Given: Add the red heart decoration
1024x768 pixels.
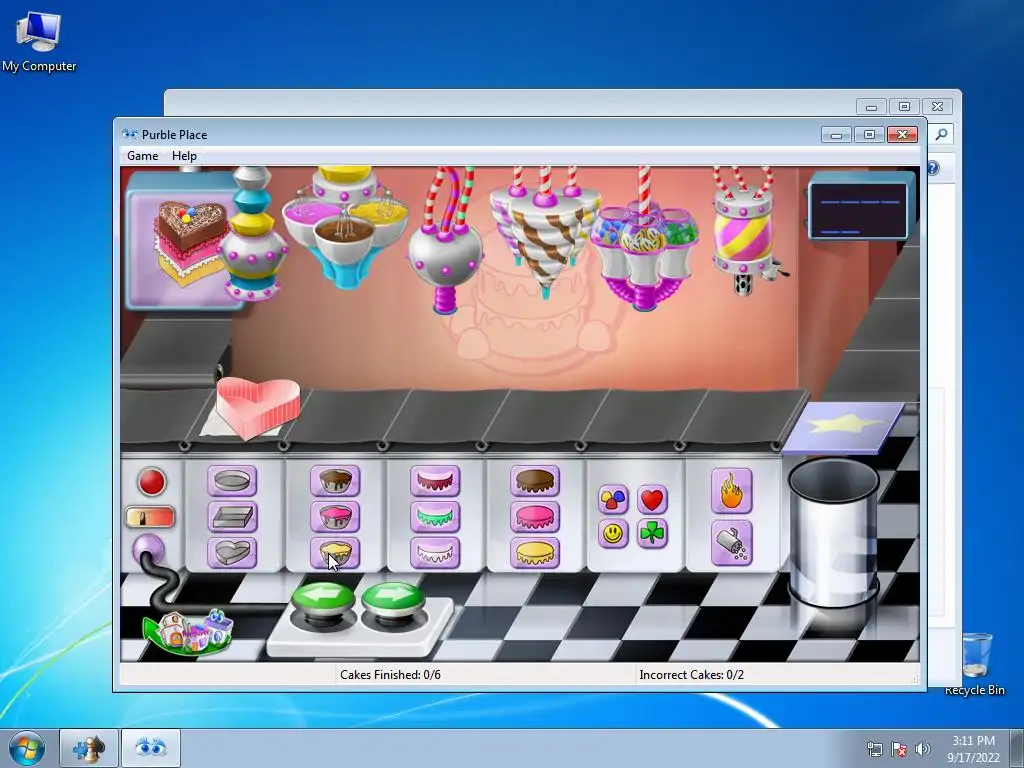Looking at the screenshot, I should tap(652, 500).
